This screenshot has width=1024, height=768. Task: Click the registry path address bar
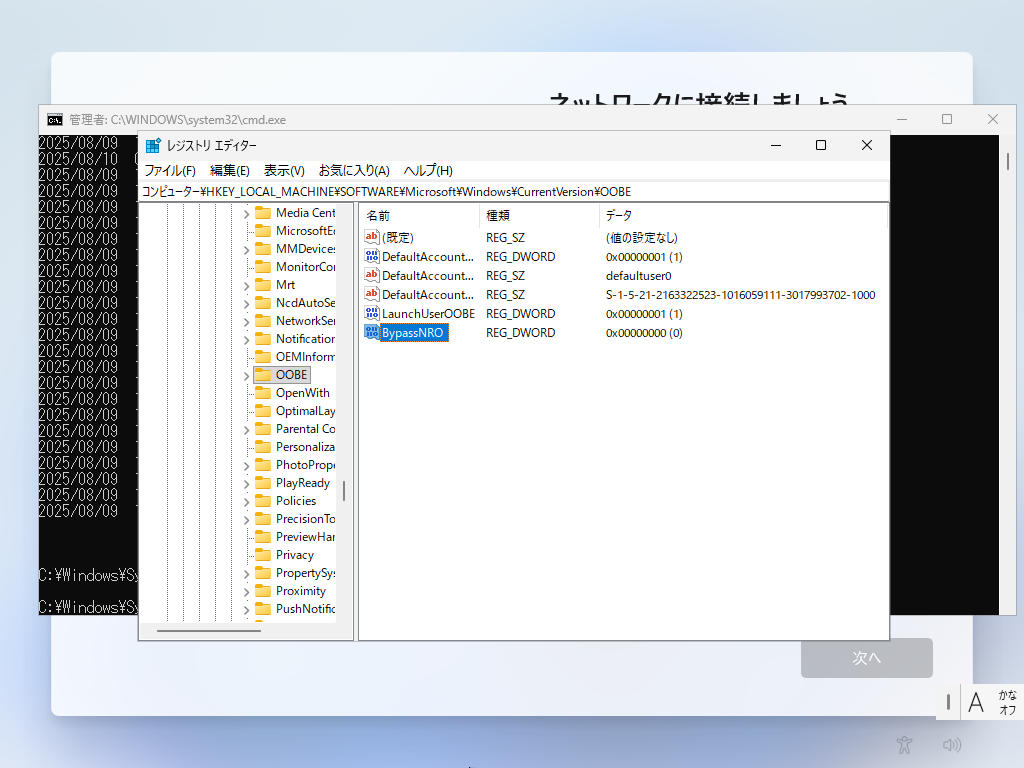tap(514, 192)
